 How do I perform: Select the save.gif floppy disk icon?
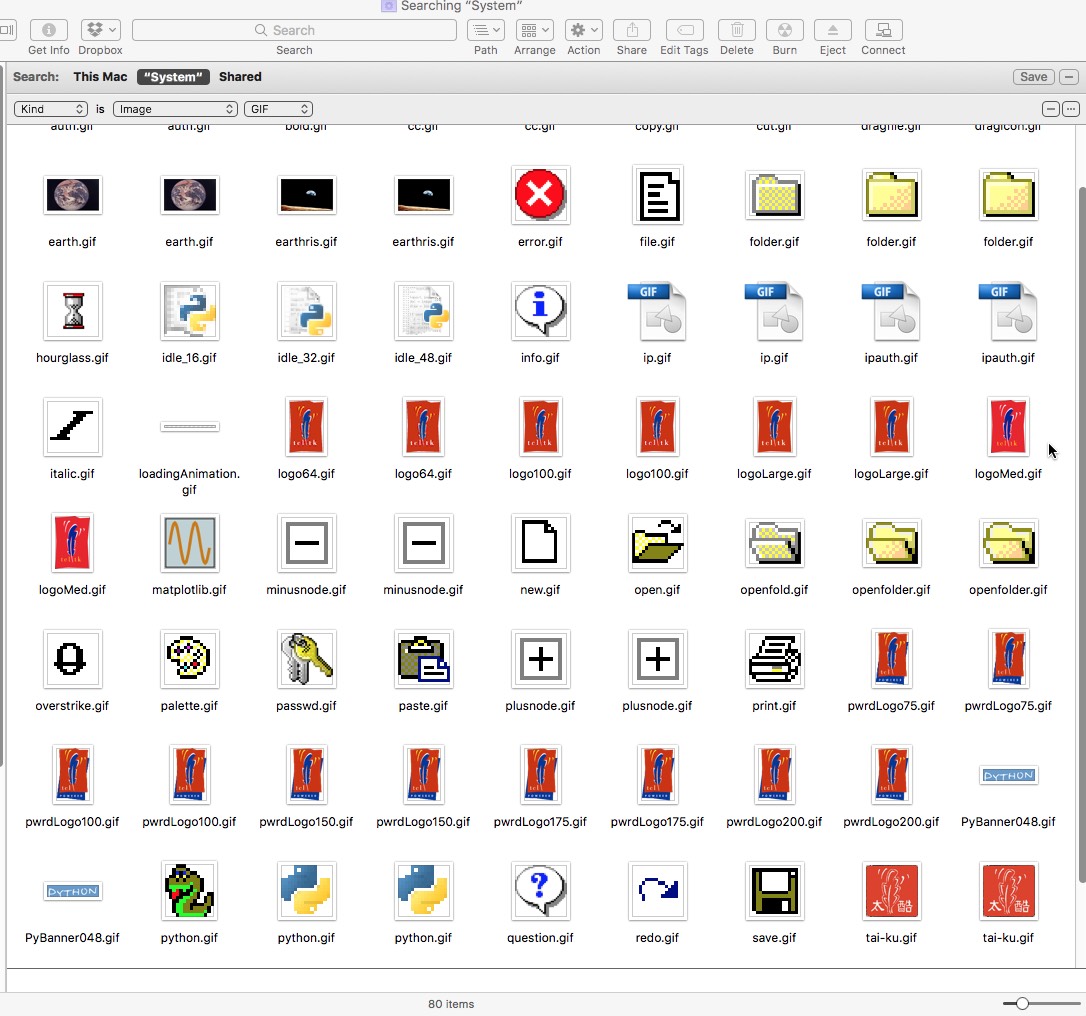[x=774, y=891]
